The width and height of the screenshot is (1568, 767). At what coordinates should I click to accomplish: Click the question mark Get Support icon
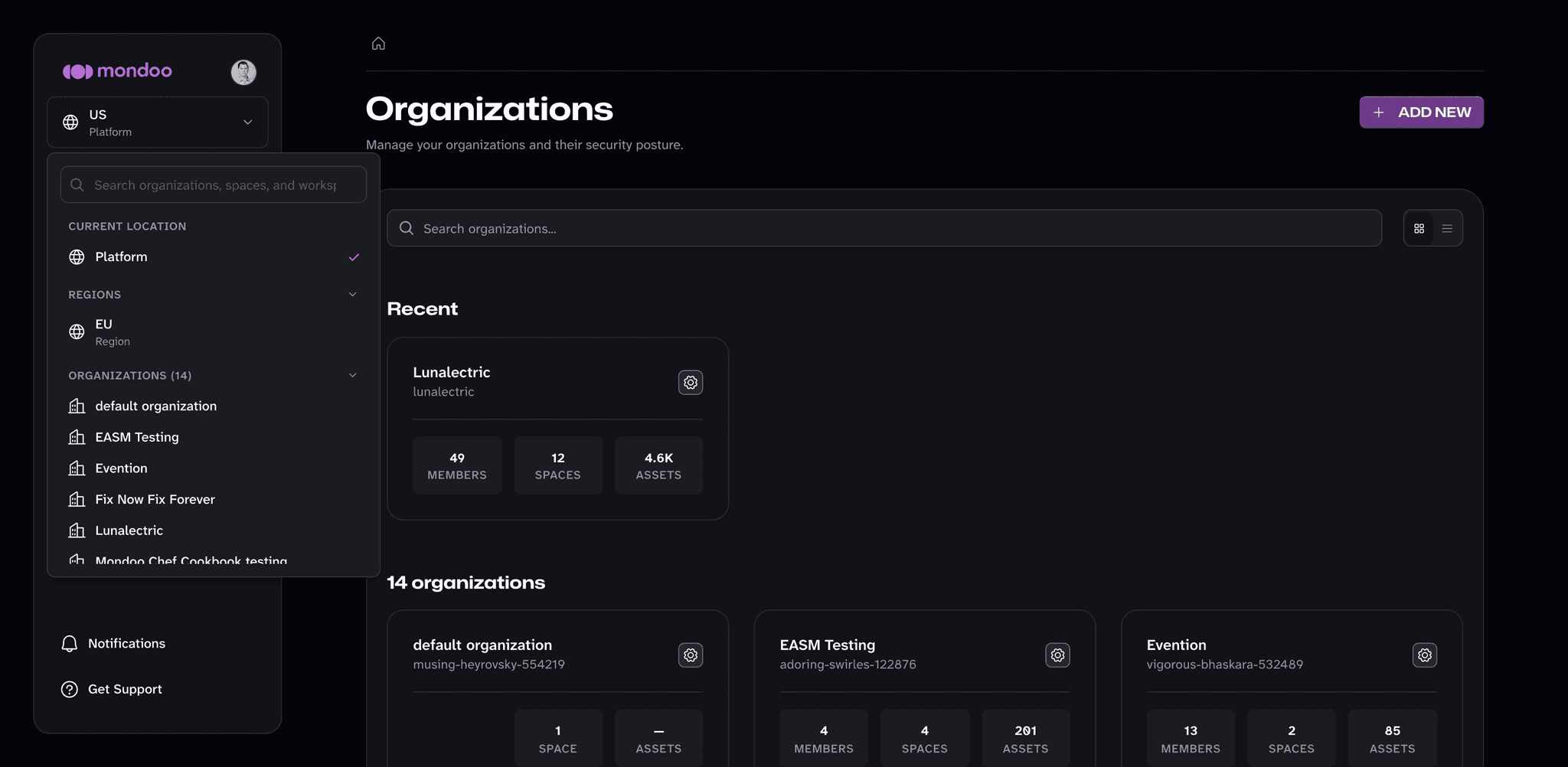(x=70, y=689)
